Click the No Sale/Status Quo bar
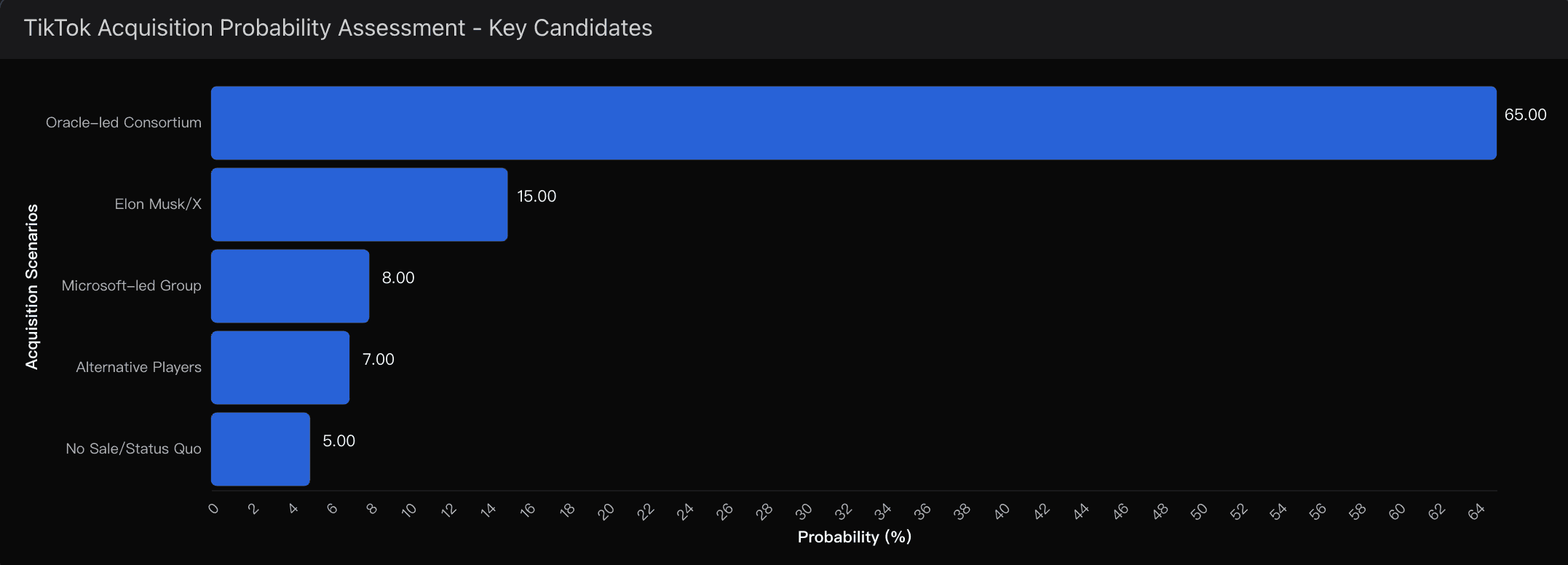The image size is (1568, 565). pos(261,449)
